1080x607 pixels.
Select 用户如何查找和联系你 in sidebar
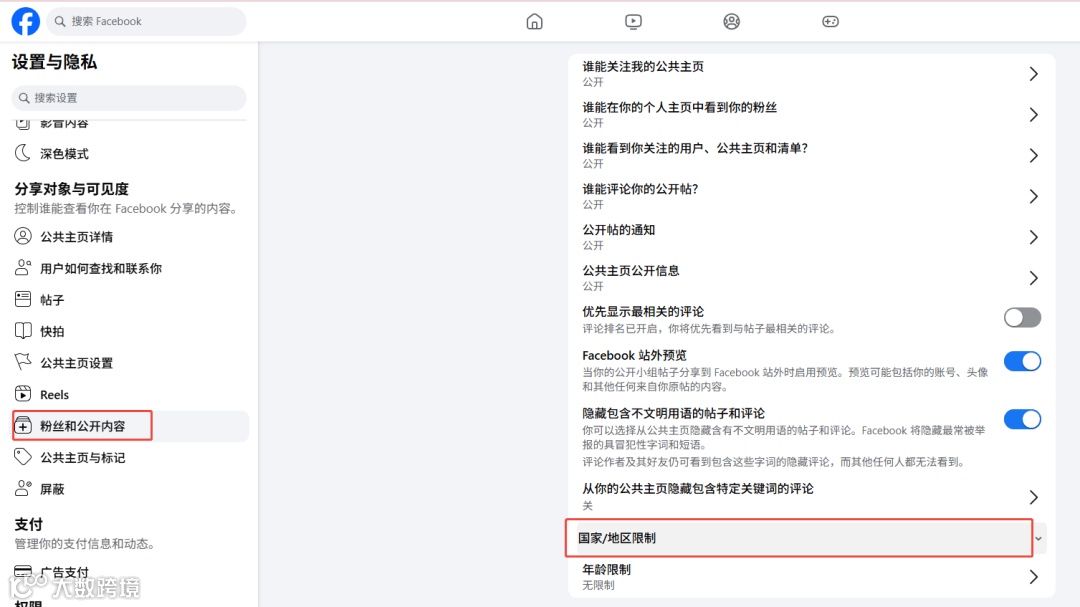coord(101,269)
